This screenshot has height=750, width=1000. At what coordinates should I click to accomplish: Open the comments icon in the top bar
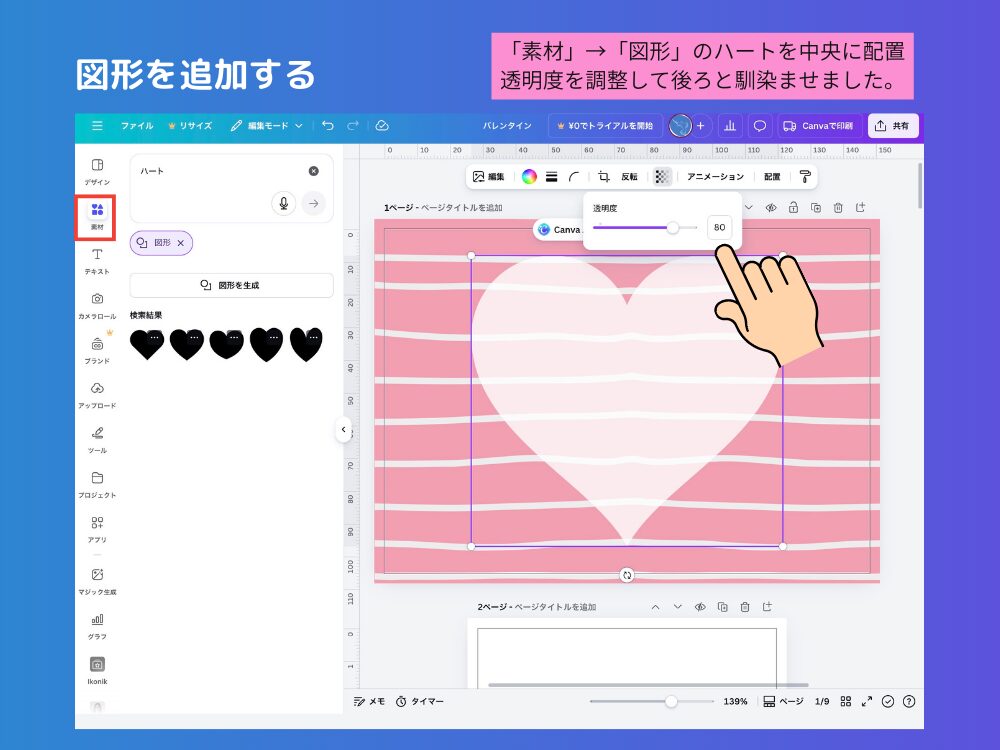coord(760,126)
